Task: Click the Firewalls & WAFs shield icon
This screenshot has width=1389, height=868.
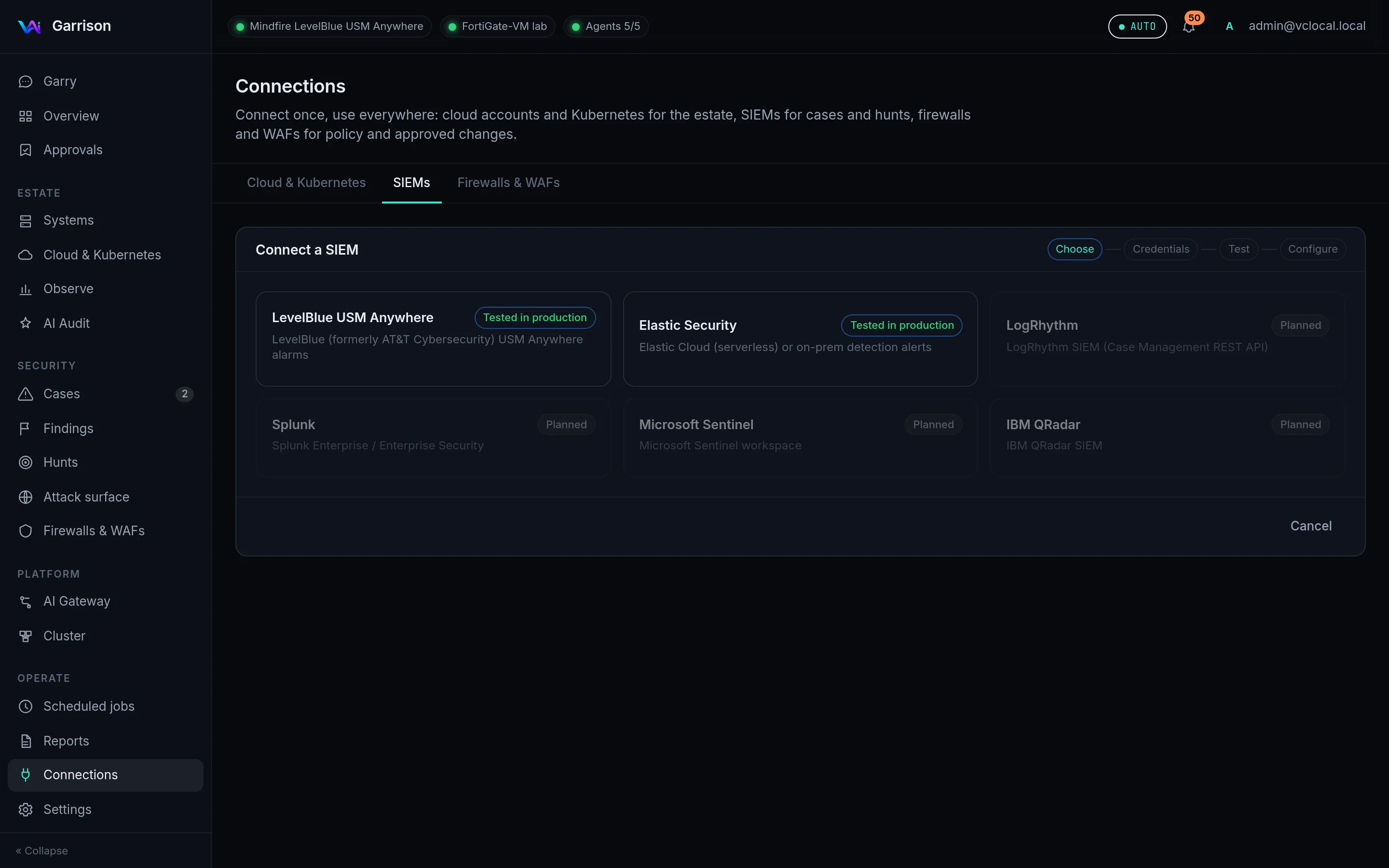Action: 25,531
